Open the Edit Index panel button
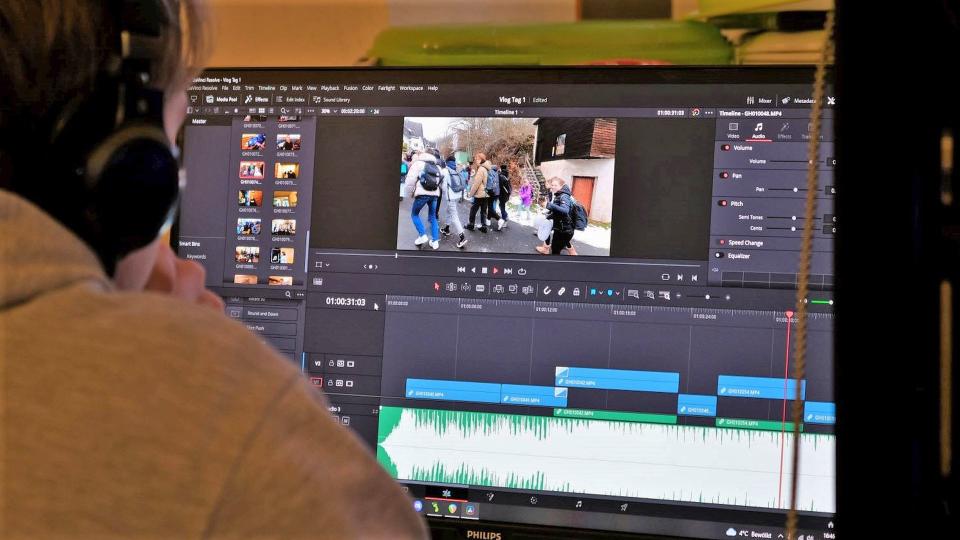Image resolution: width=960 pixels, height=540 pixels. click(290, 99)
